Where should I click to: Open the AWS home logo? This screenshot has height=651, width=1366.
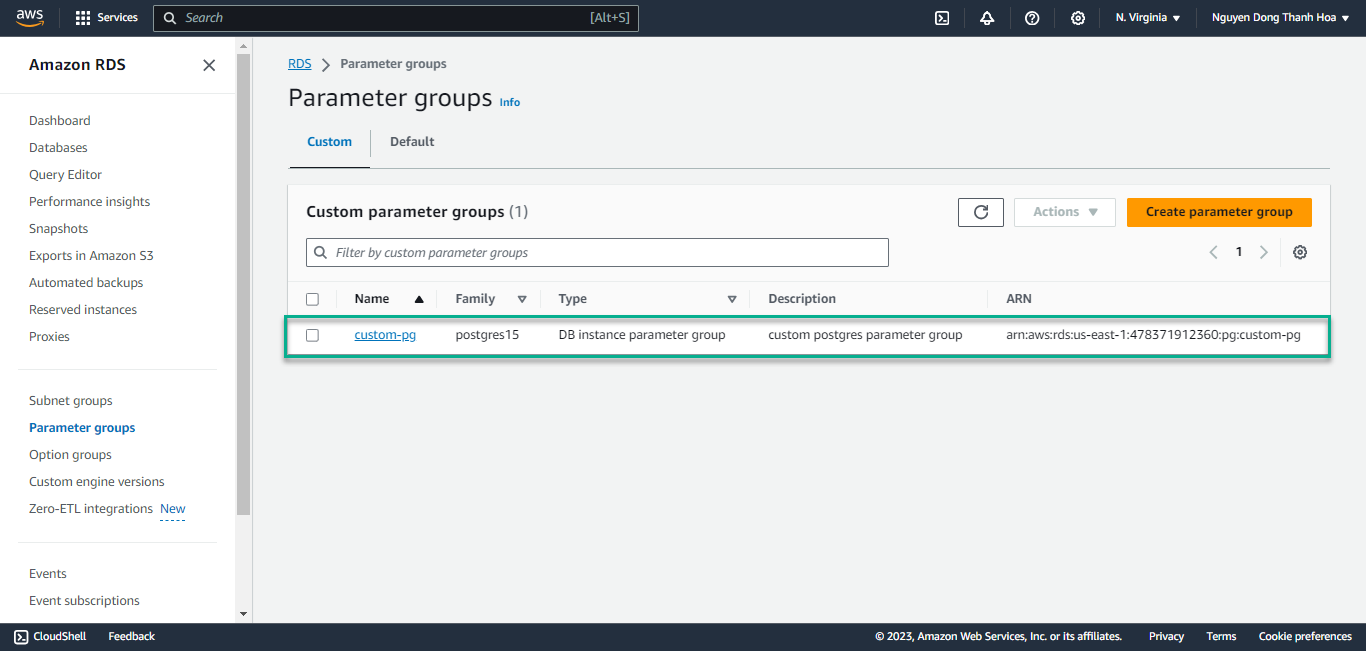[x=30, y=18]
